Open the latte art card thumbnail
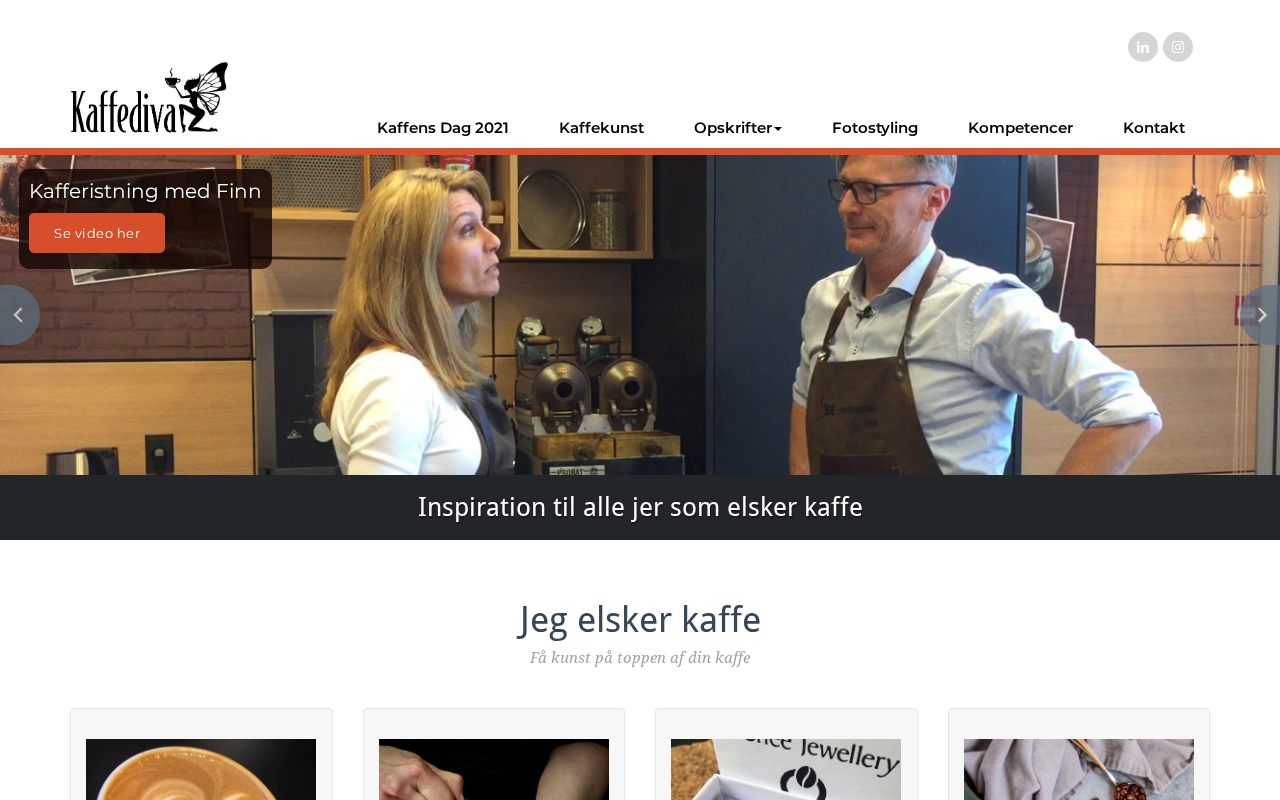Image resolution: width=1280 pixels, height=800 pixels. coord(201,769)
